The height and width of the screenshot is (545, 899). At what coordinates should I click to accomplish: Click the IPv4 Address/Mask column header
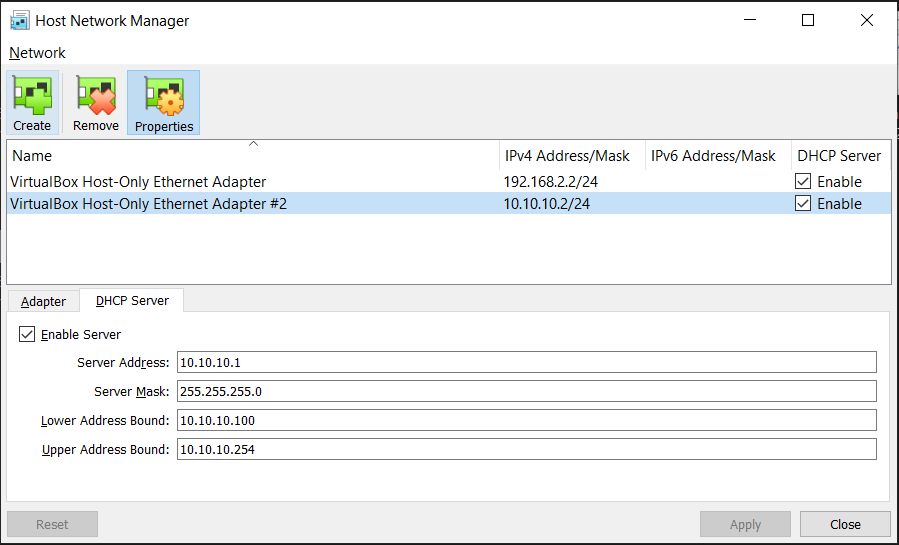click(x=572, y=155)
